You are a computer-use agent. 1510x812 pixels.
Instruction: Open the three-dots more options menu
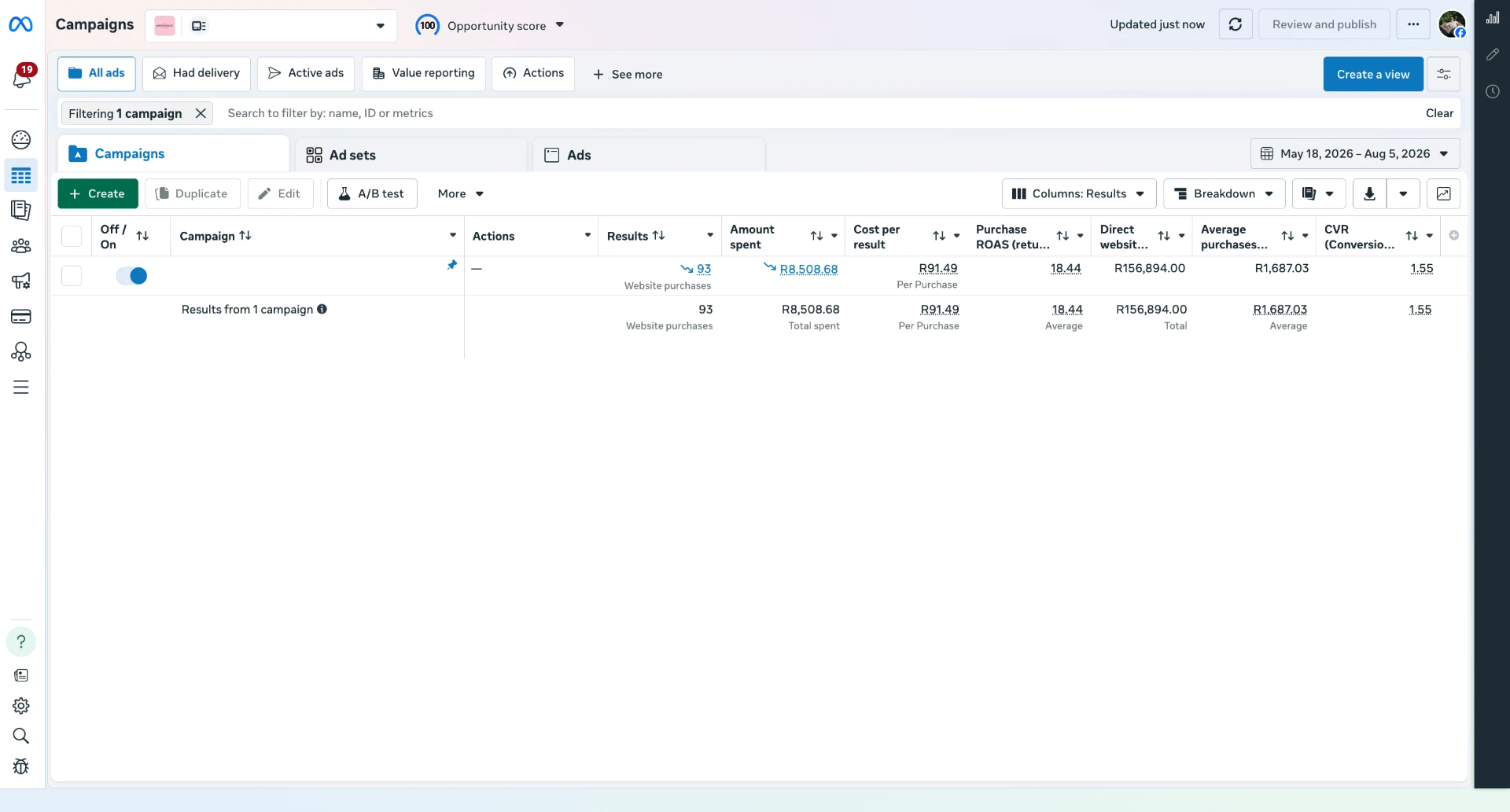pyautogui.click(x=1413, y=24)
